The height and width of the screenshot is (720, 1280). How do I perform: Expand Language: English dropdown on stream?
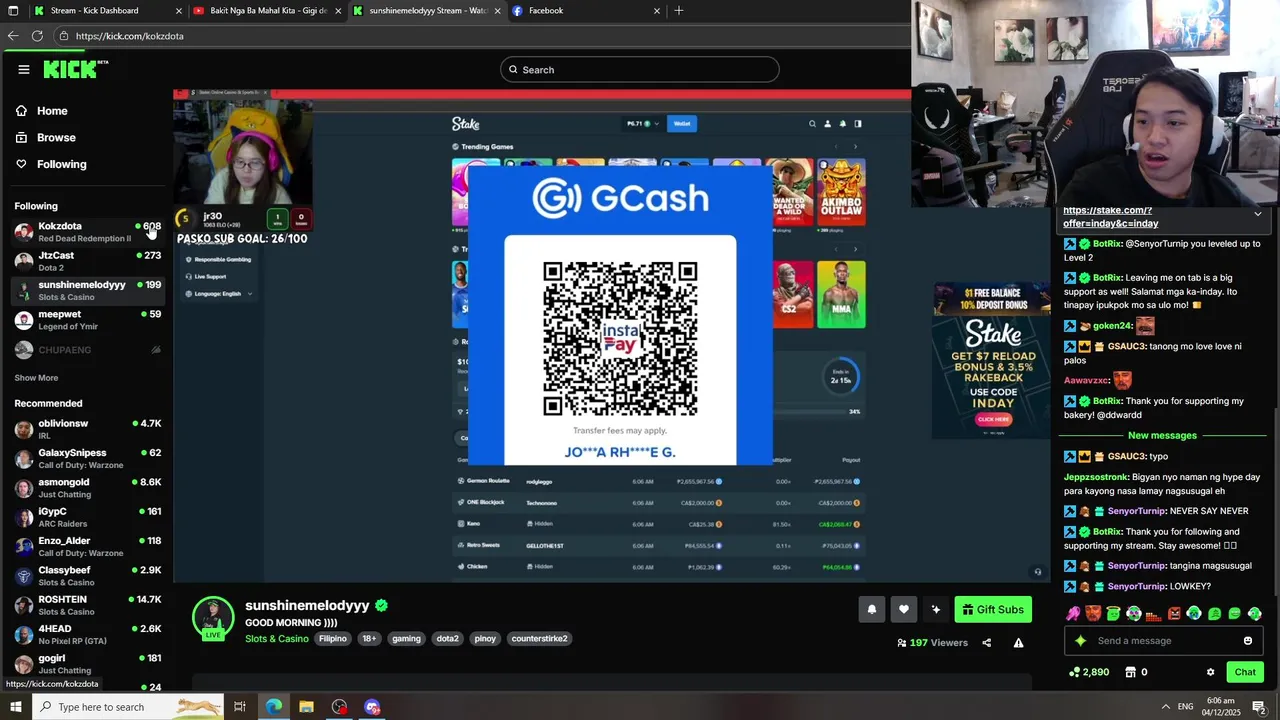tap(219, 294)
